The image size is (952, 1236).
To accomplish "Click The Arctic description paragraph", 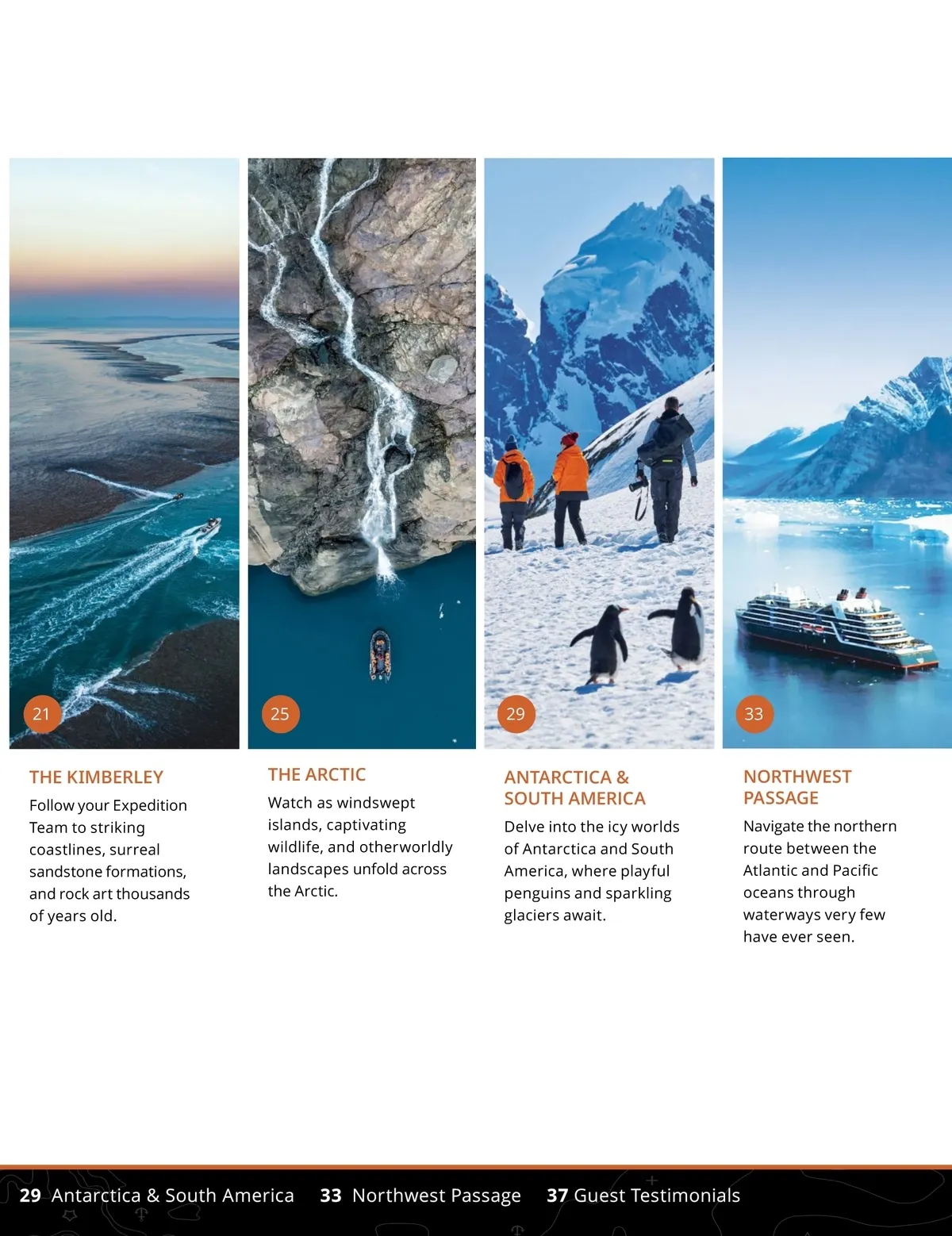I will [x=360, y=846].
